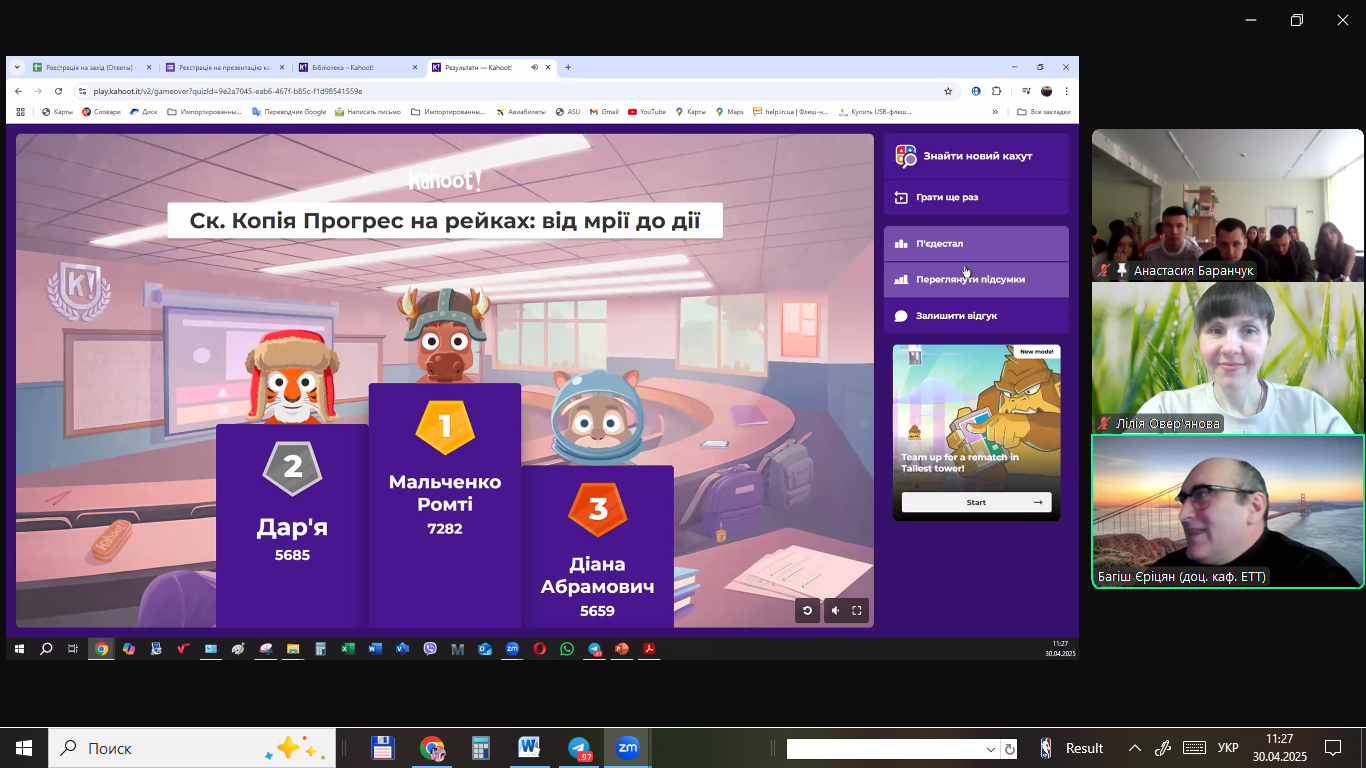
Task: Enter fullscreen mode in Kahoot
Action: click(857, 611)
